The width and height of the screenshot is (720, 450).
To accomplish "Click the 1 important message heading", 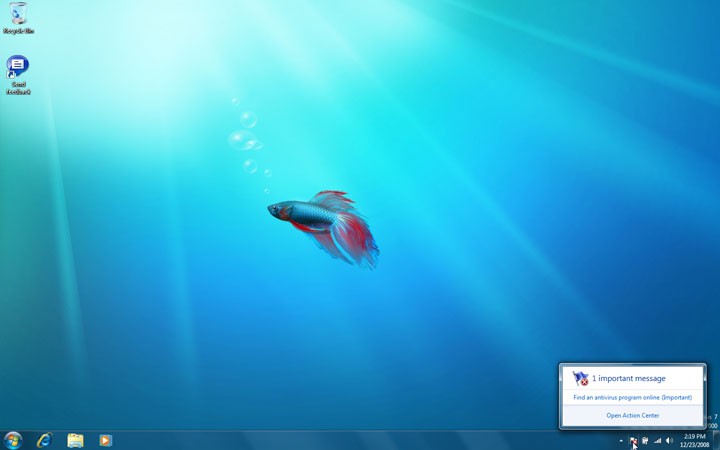I will pos(628,378).
